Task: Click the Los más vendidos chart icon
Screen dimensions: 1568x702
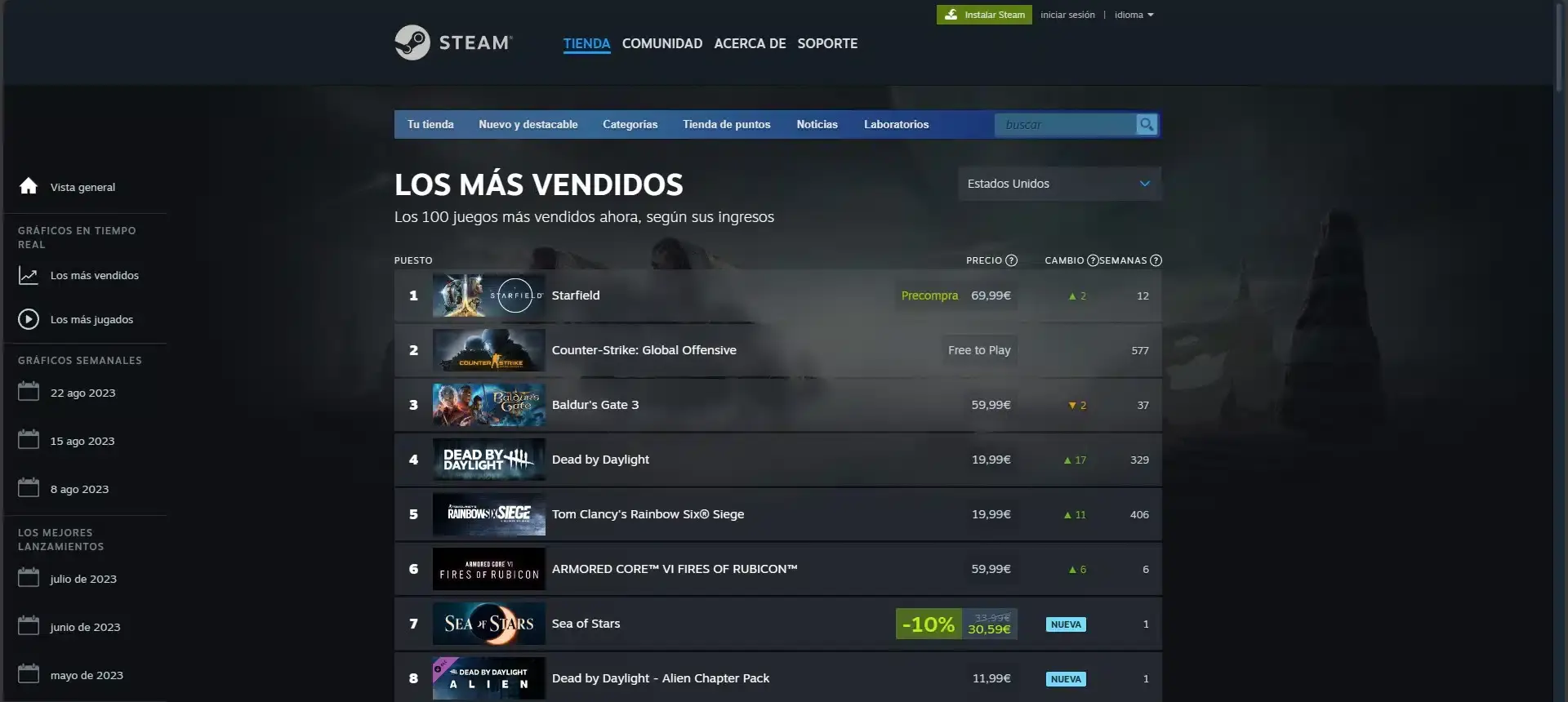Action: 29,275
